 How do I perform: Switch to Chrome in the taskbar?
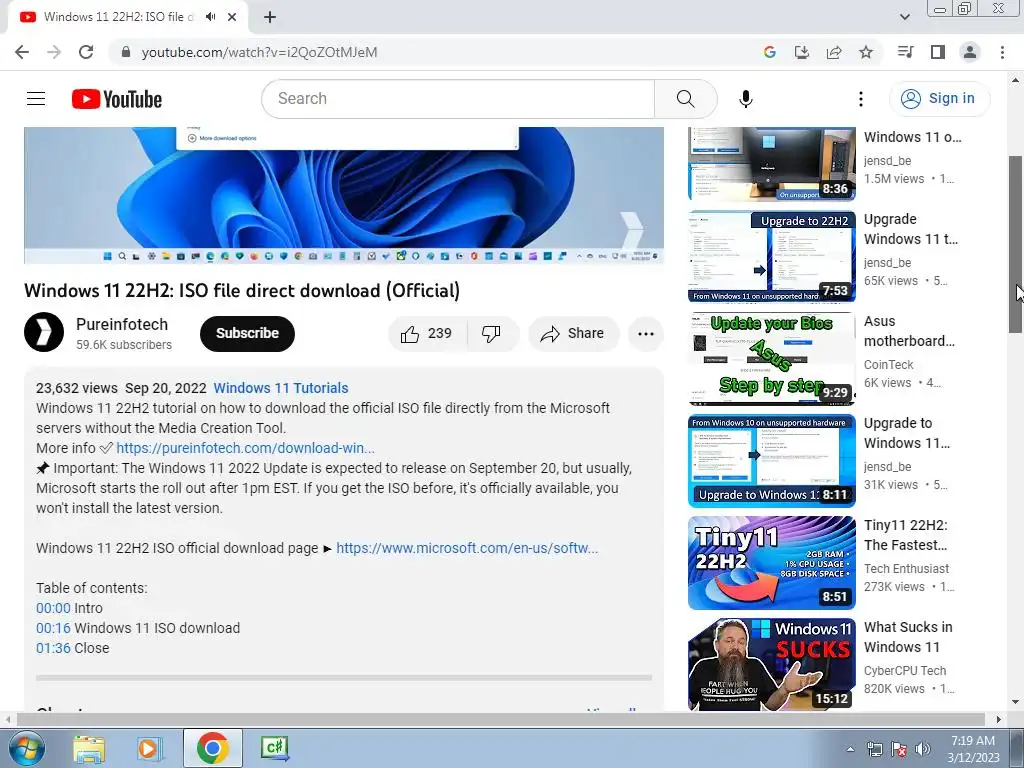click(x=212, y=748)
